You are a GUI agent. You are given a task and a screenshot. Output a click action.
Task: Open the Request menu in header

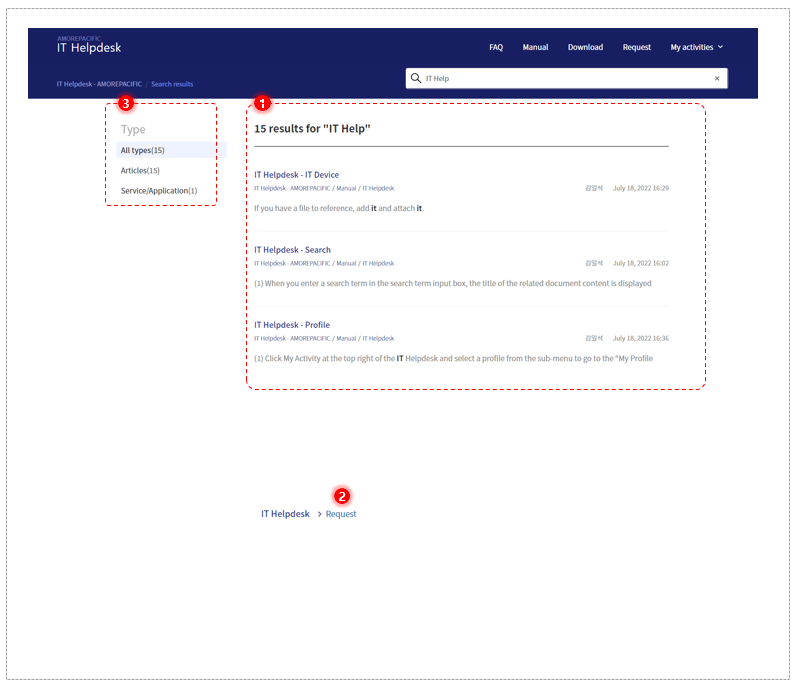(636, 47)
